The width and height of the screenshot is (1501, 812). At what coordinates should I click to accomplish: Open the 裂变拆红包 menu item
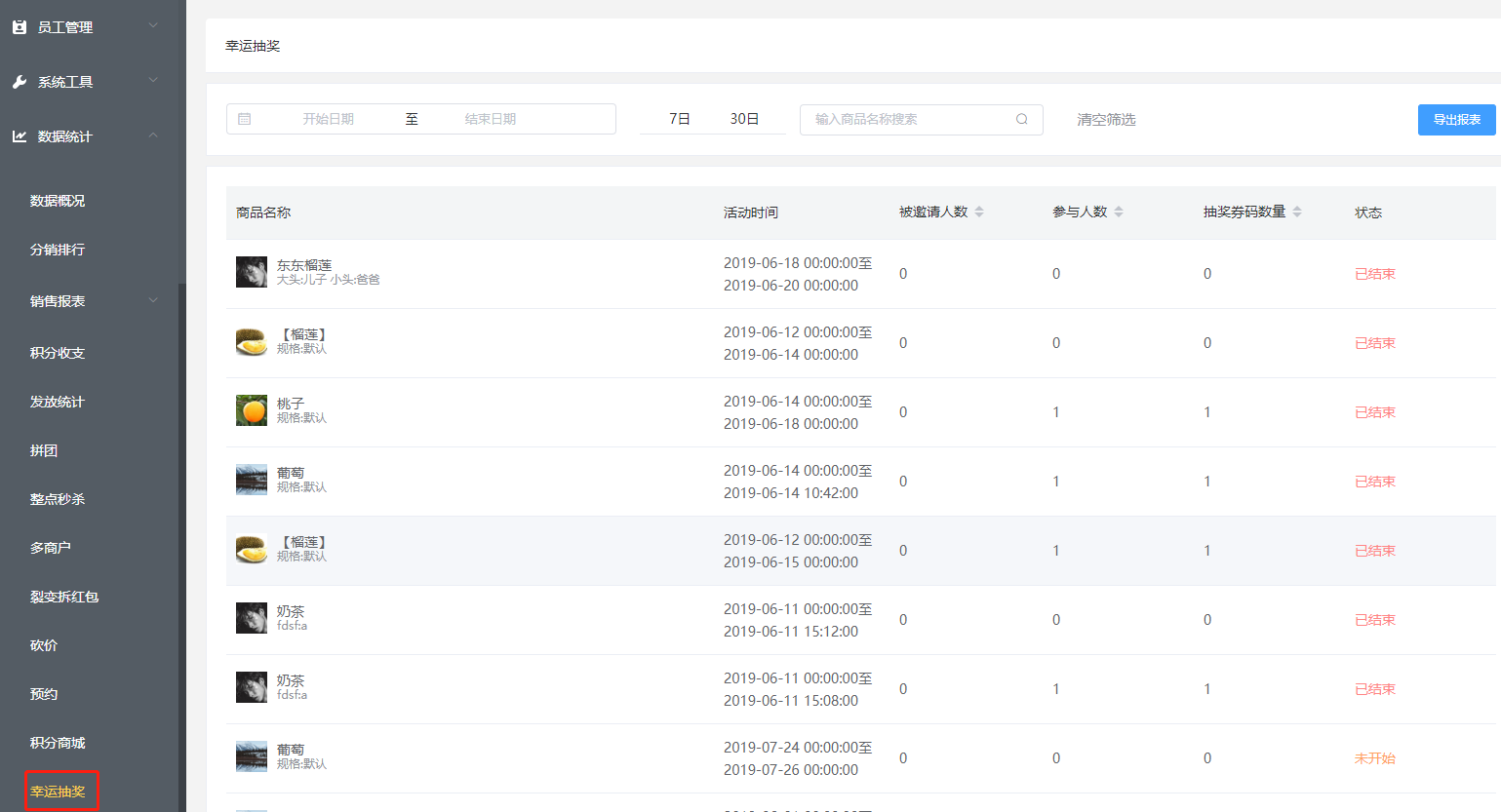(64, 597)
